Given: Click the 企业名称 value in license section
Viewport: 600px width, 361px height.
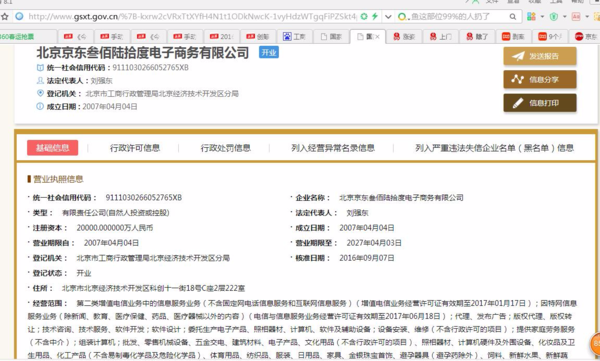Looking at the screenshot, I should [x=401, y=198].
